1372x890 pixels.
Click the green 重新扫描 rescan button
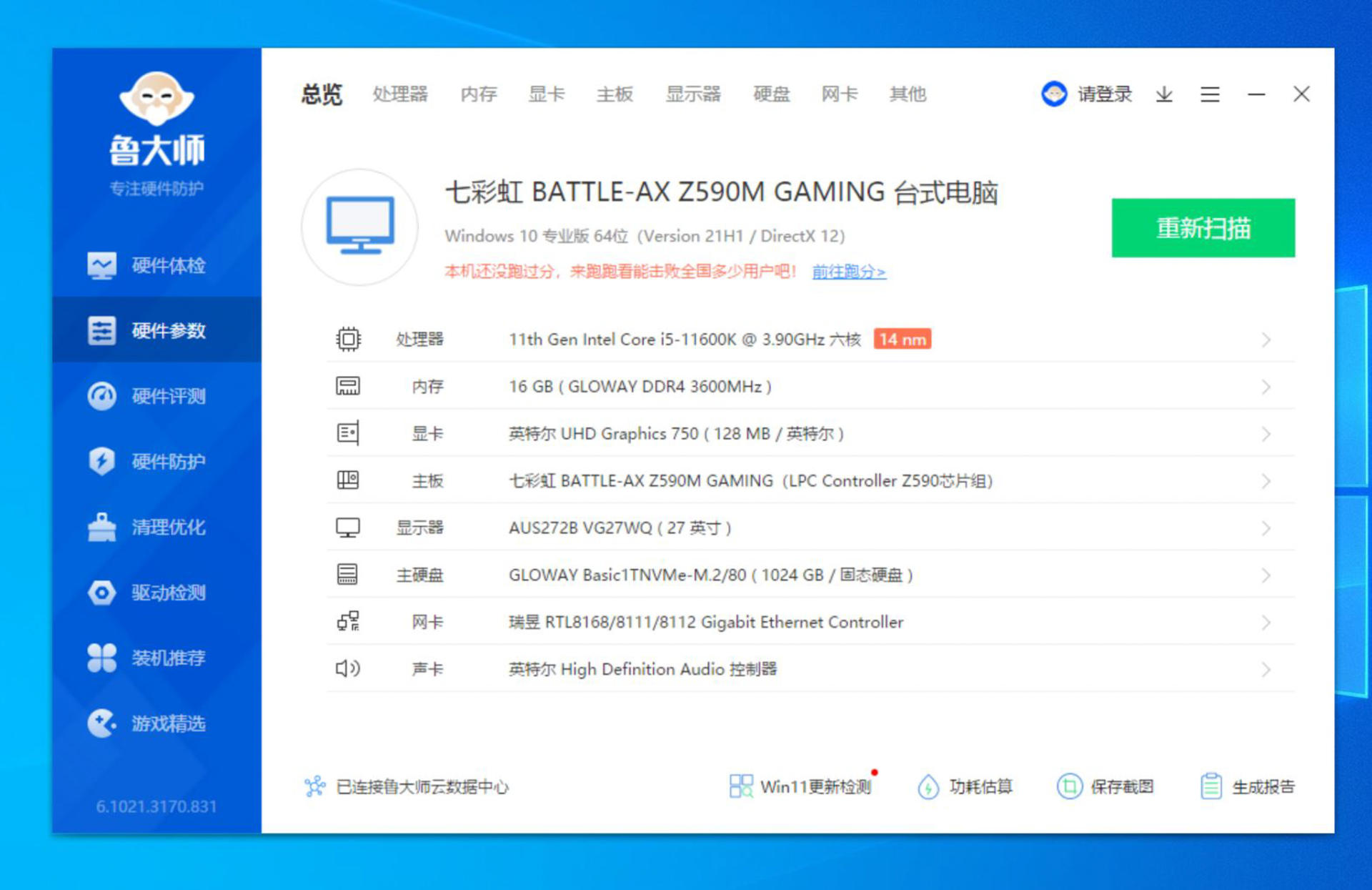point(1203,228)
